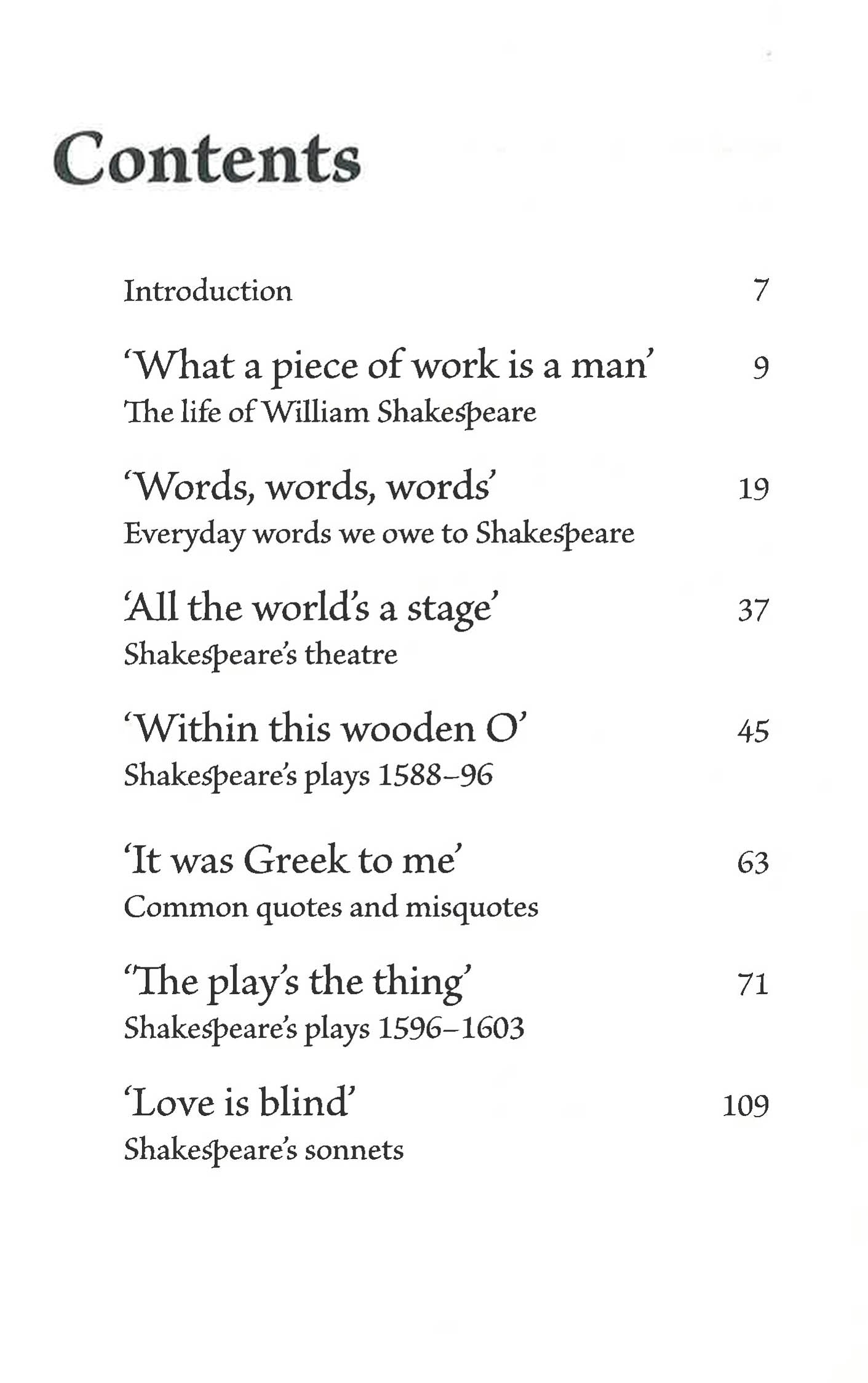This screenshot has height=1383, width=868.
Task: Click page number 19
Action: pyautogui.click(x=754, y=489)
